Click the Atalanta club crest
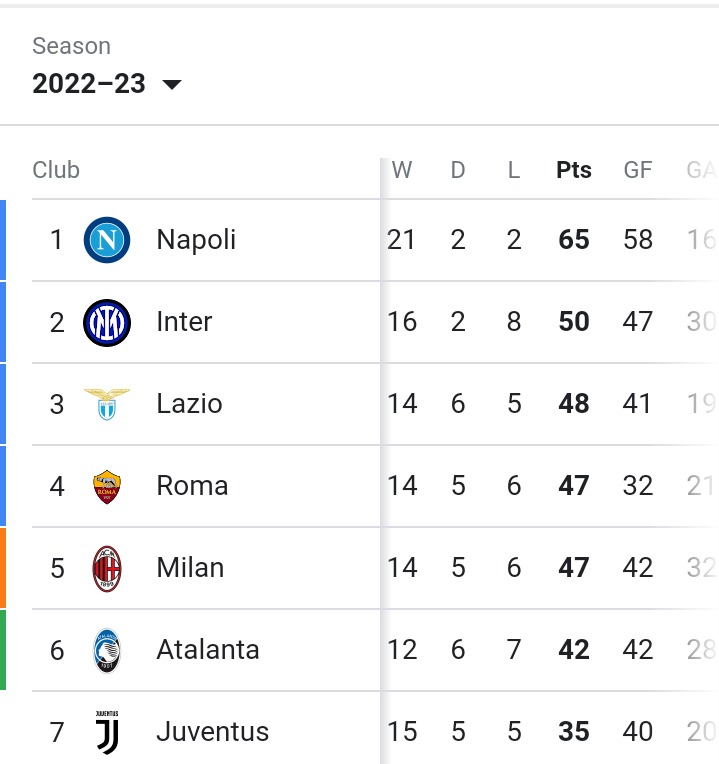The width and height of the screenshot is (719, 764). 107,650
